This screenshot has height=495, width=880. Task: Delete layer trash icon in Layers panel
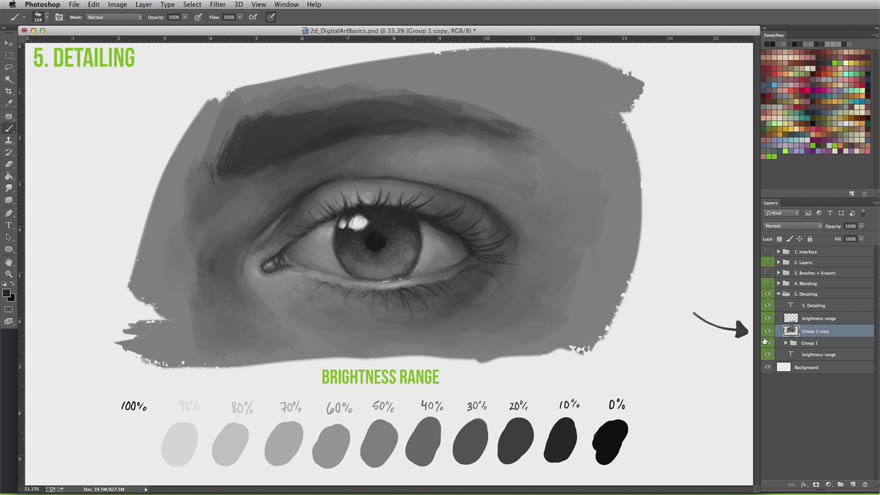[x=865, y=484]
